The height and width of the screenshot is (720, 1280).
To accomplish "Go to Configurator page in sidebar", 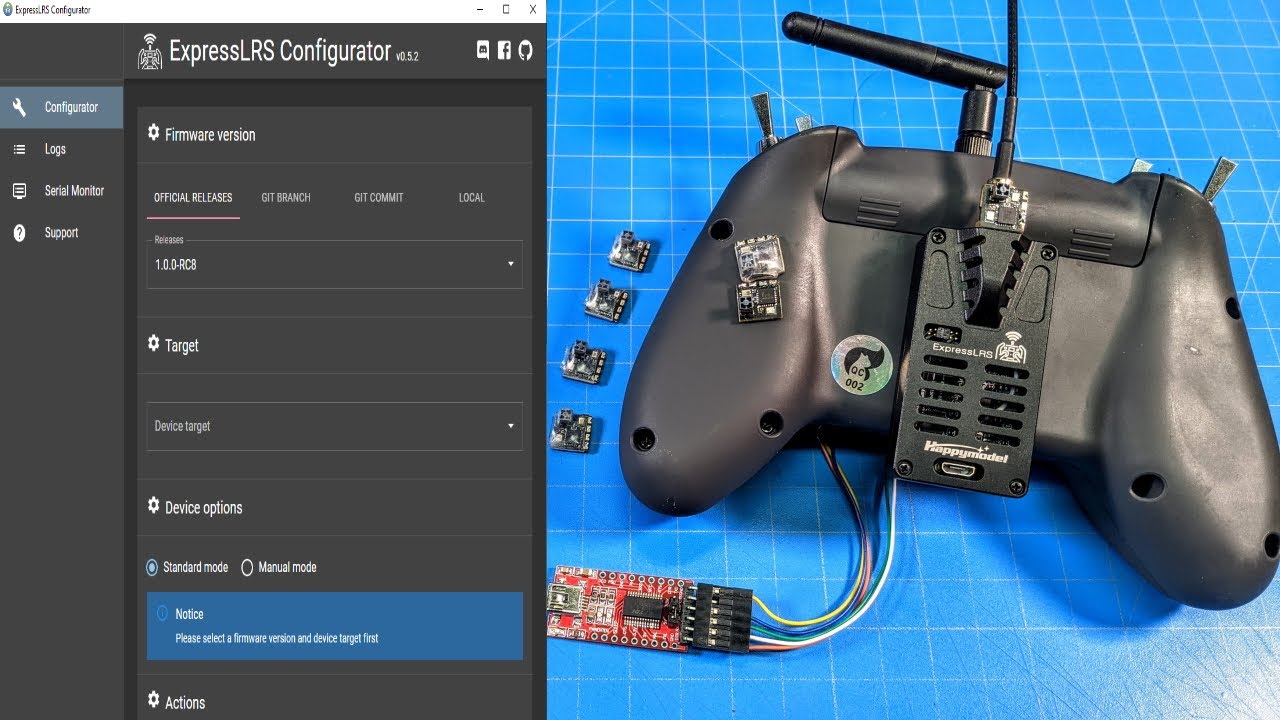I will click(61, 107).
